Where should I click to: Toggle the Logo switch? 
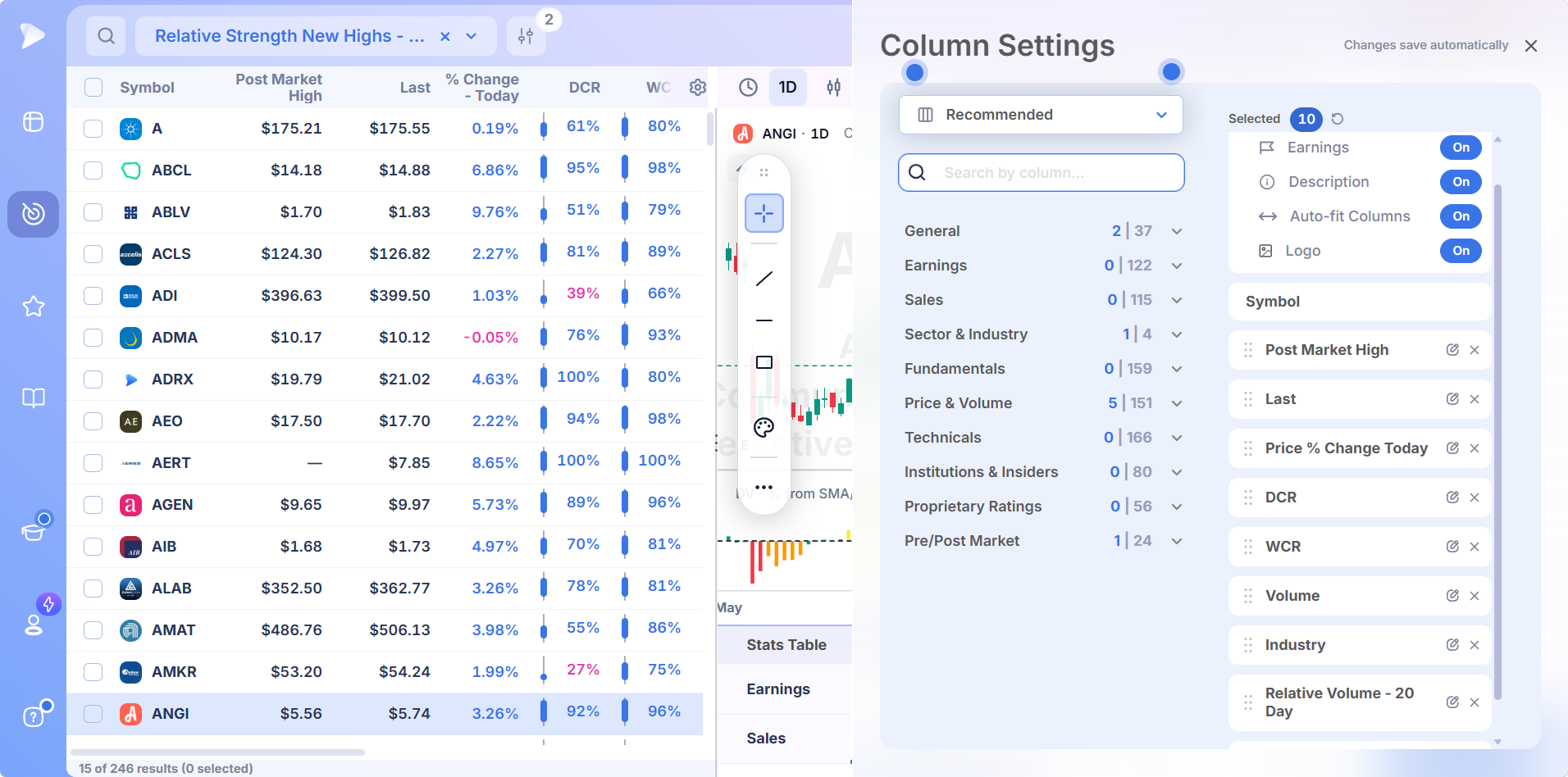pyautogui.click(x=1461, y=251)
